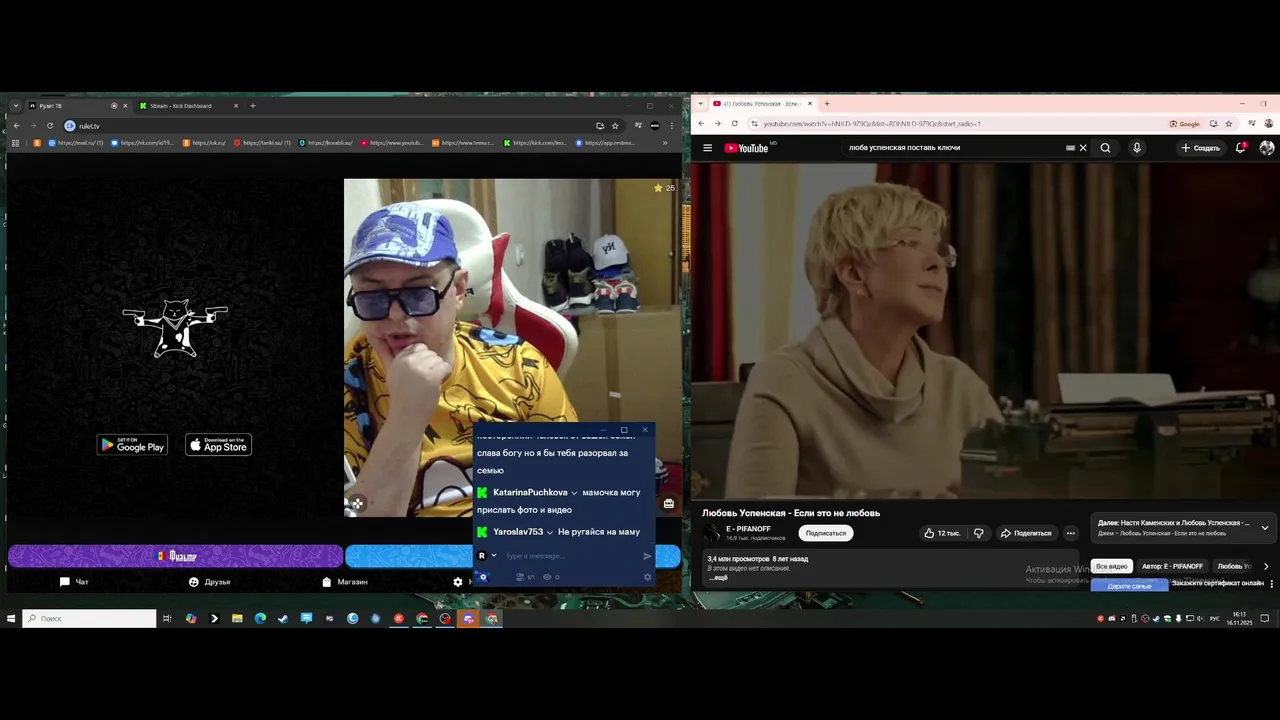
Task: Click the Type a message chat field
Action: coord(570,556)
